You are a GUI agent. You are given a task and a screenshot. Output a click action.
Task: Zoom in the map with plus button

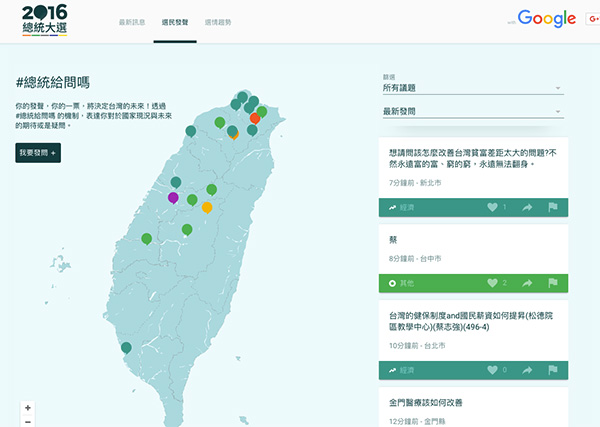[27, 408]
